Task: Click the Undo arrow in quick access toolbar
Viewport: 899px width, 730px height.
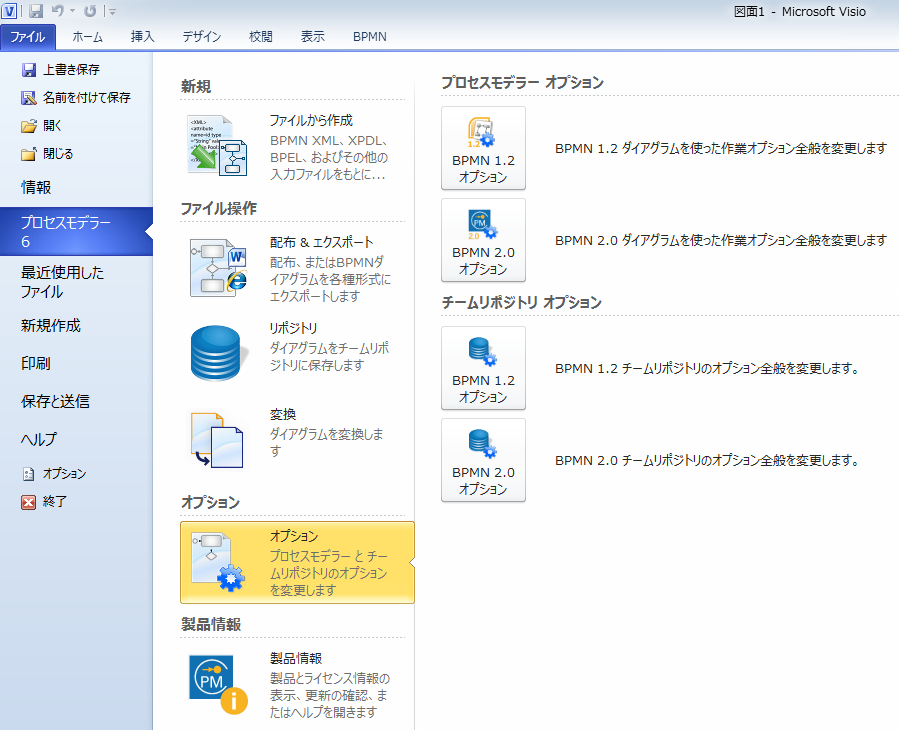Action: pos(57,11)
